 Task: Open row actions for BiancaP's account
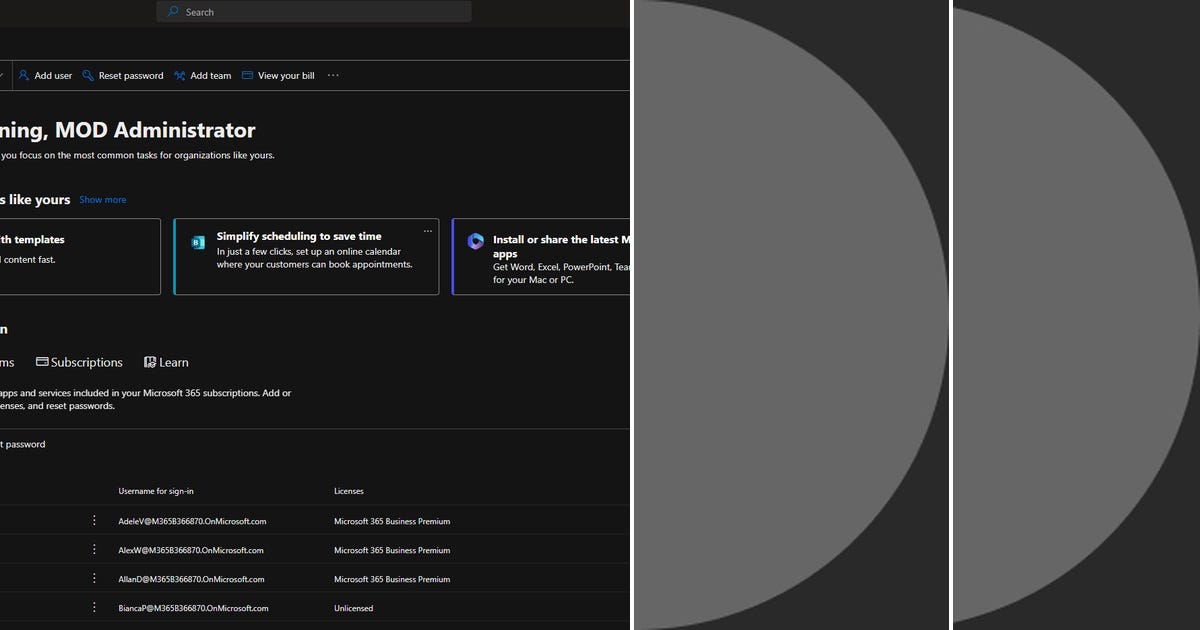(94, 607)
